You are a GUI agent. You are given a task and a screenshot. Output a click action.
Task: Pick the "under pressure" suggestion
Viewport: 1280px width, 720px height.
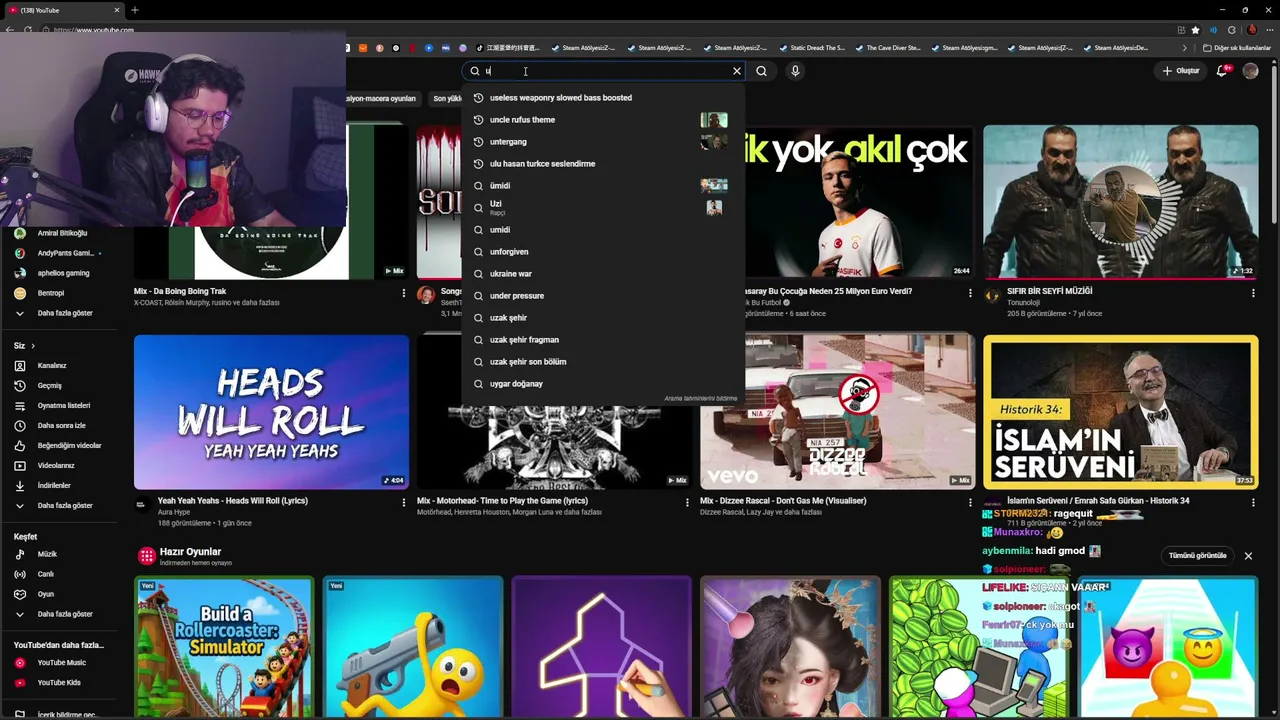[x=603, y=296]
